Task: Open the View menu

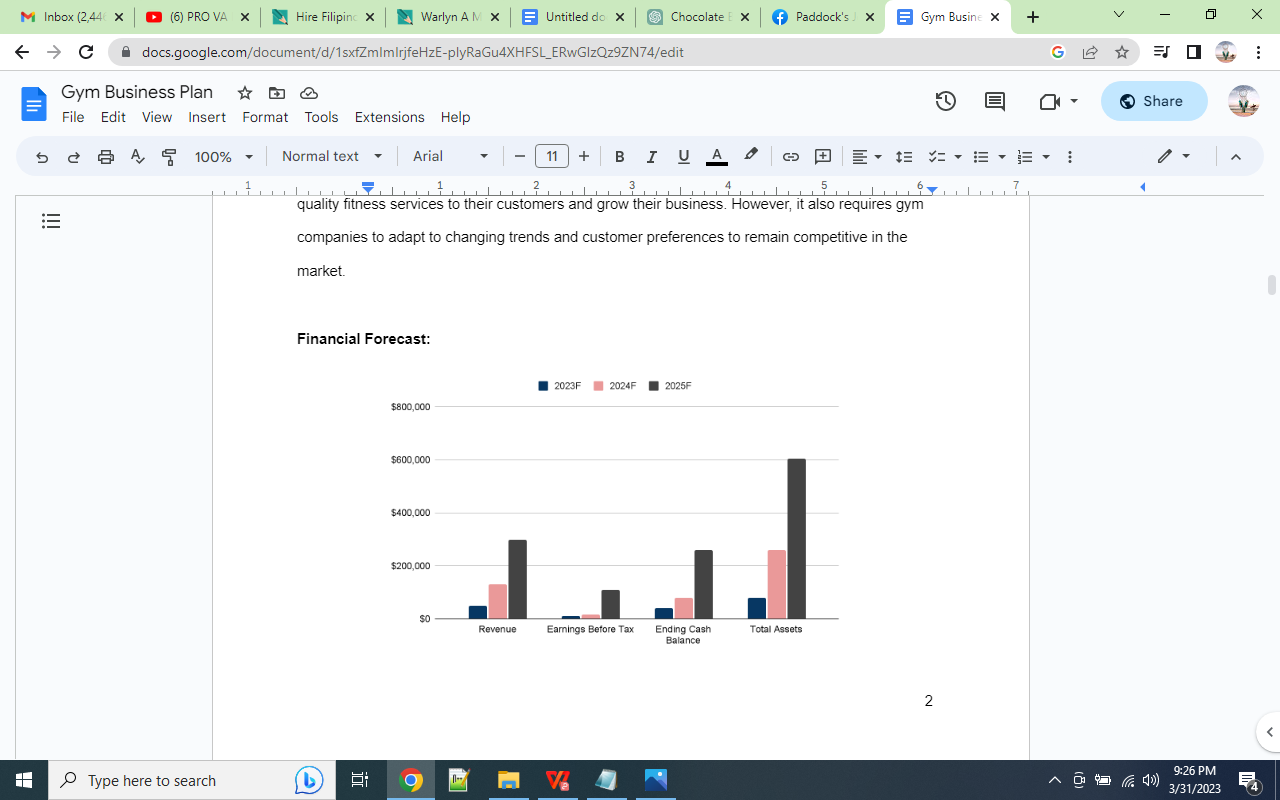Action: (157, 117)
